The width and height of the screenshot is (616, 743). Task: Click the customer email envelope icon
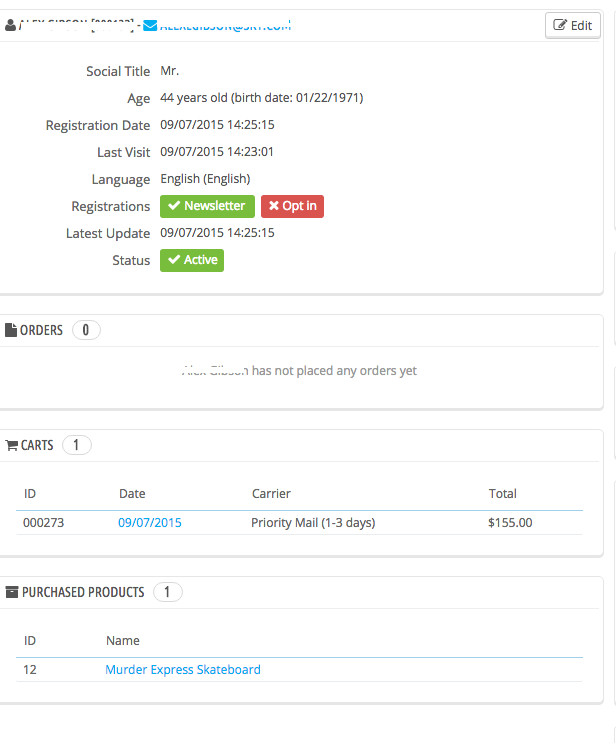coord(151,25)
